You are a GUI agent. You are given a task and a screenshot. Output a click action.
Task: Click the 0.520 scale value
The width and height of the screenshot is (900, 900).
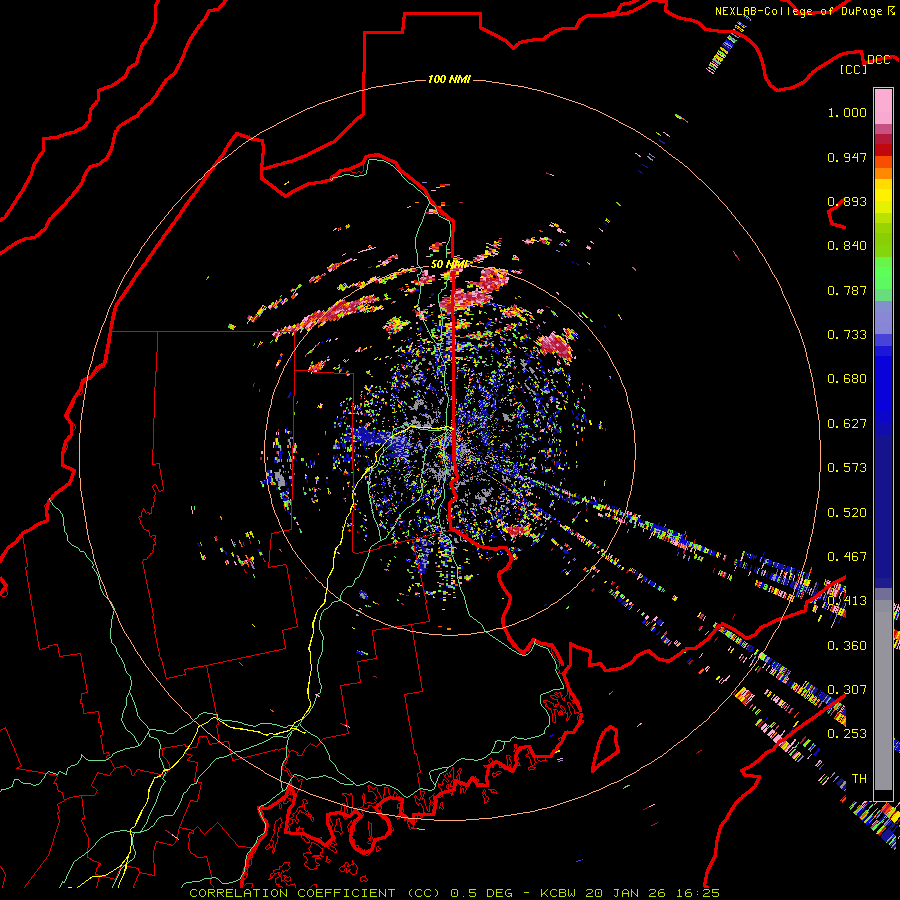(847, 513)
